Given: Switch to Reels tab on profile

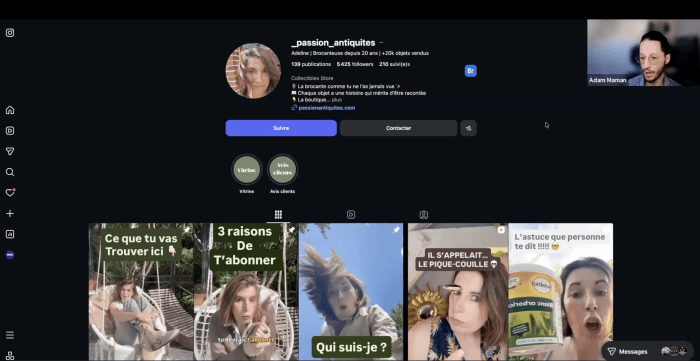Looking at the screenshot, I should 351,215.
